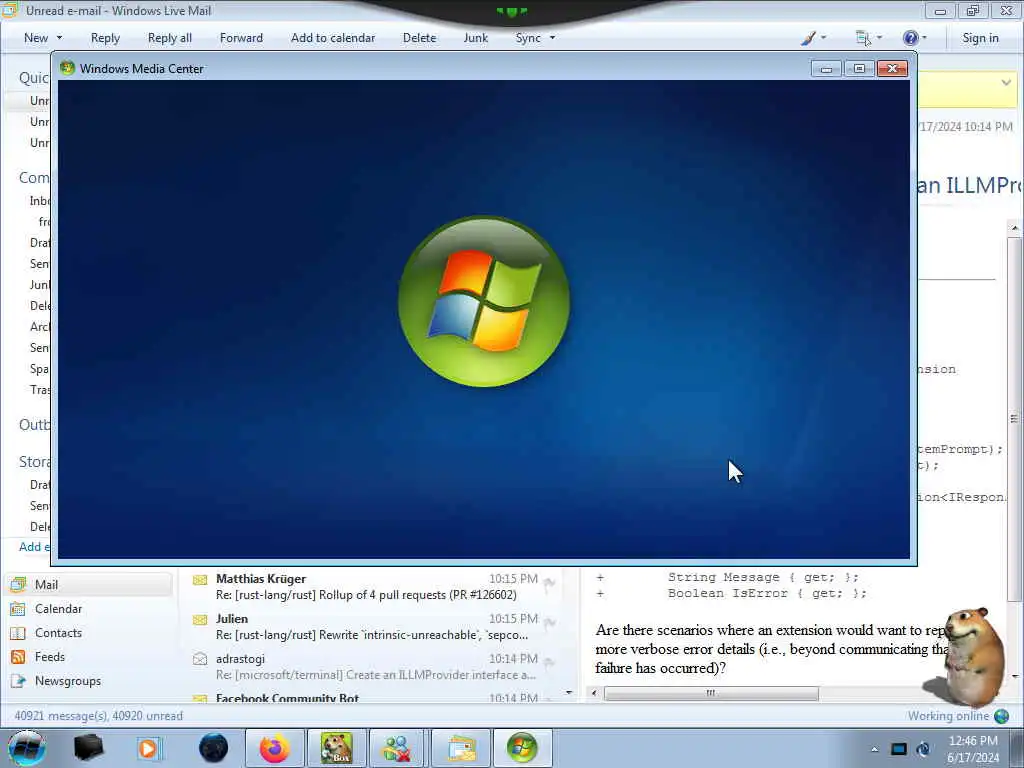
Task: Click the envelope icon beside Julien
Action: [200, 620]
